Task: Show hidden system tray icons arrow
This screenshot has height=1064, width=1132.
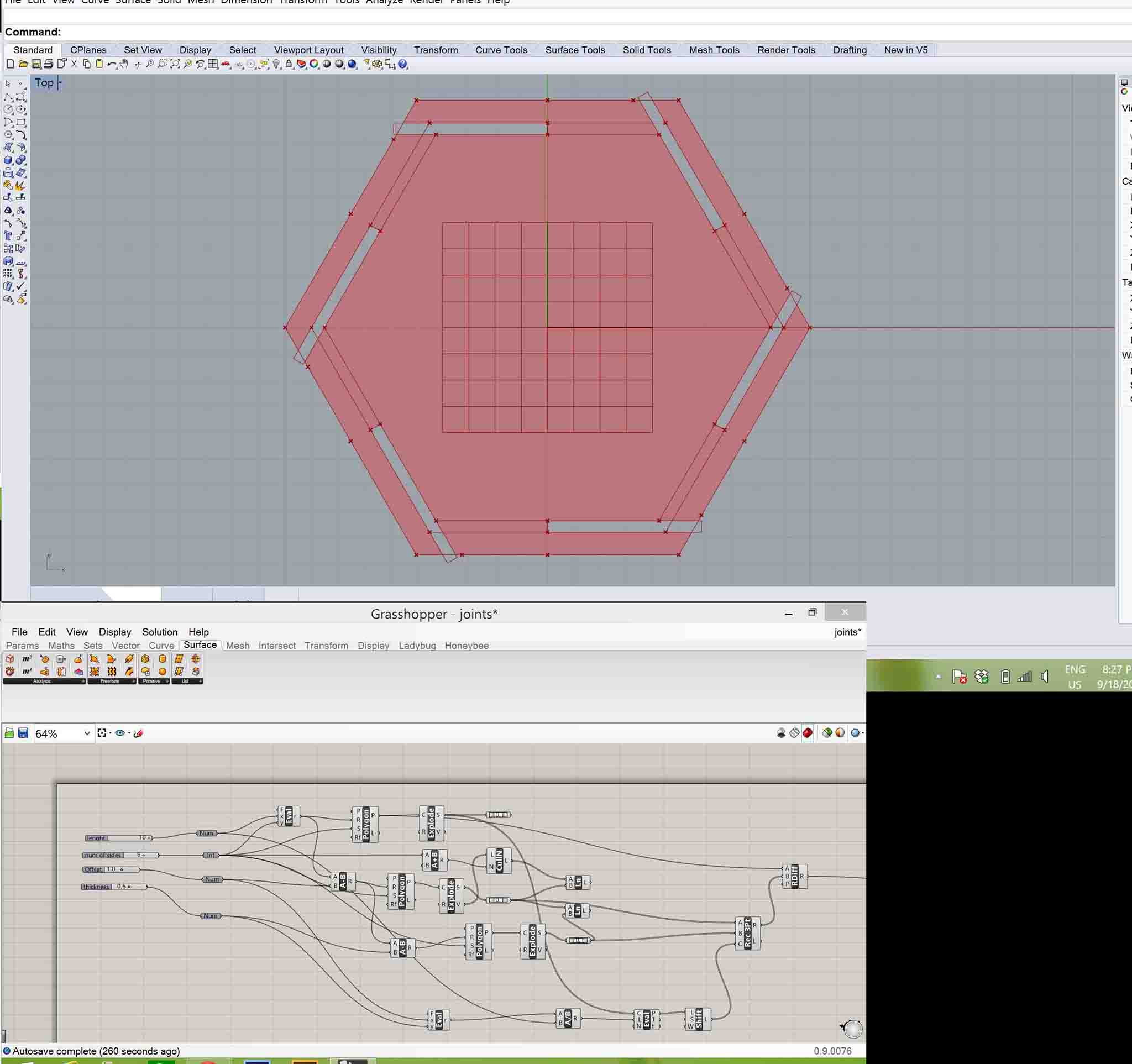Action: coord(939,677)
